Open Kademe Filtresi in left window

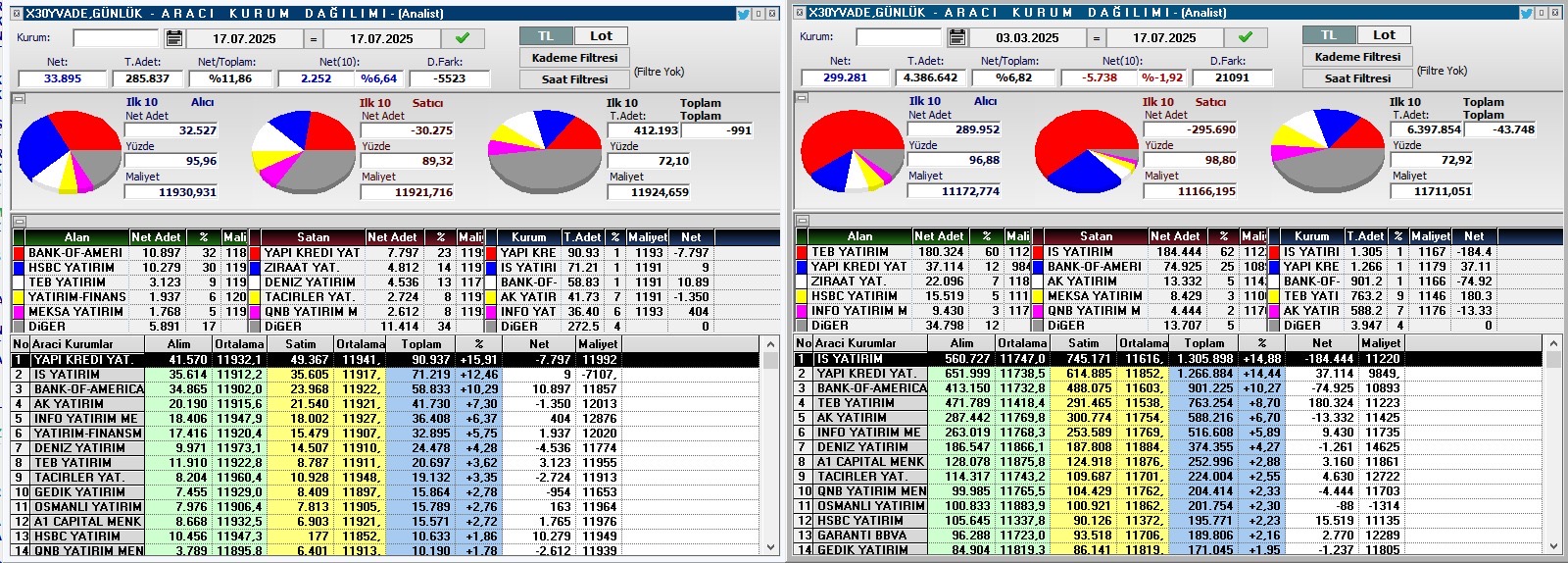coord(574,58)
